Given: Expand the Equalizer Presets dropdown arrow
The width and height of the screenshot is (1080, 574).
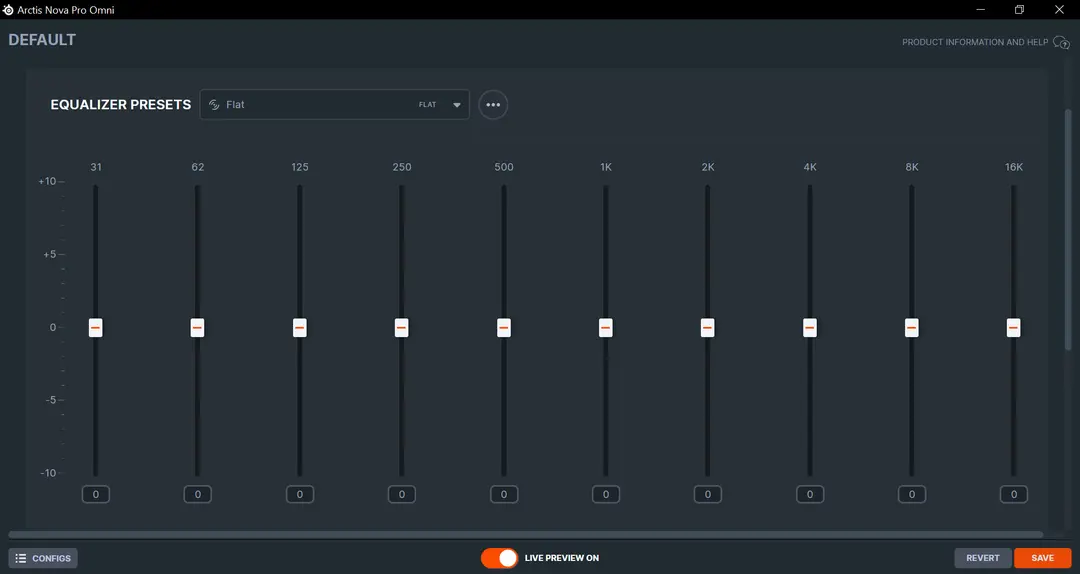Looking at the screenshot, I should point(457,105).
